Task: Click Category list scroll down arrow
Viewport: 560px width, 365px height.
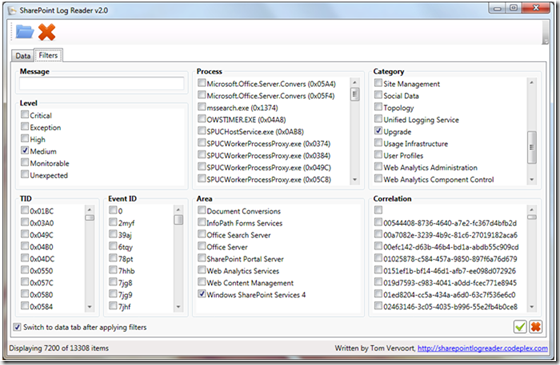Action: [x=532, y=179]
